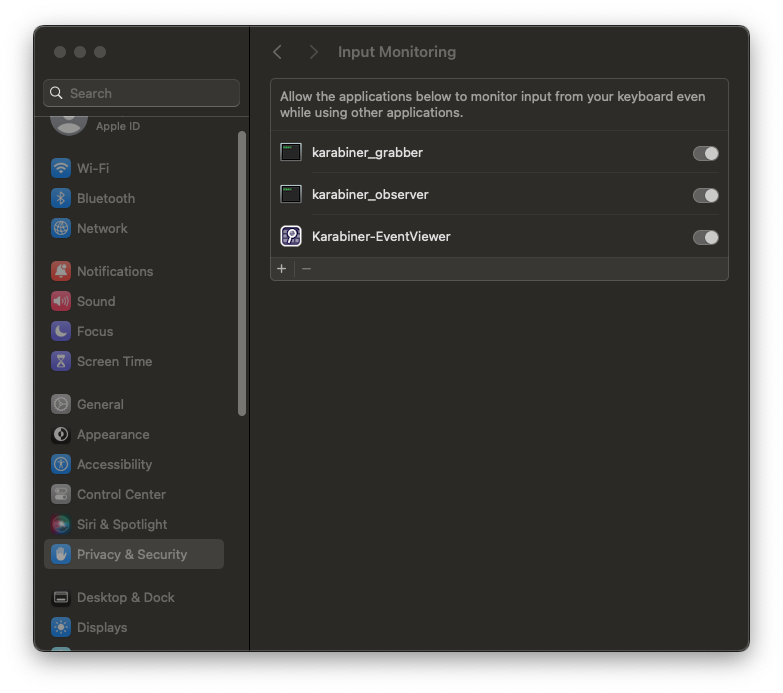
Task: Click the sidebar vertical scrollbar
Action: coord(242,273)
